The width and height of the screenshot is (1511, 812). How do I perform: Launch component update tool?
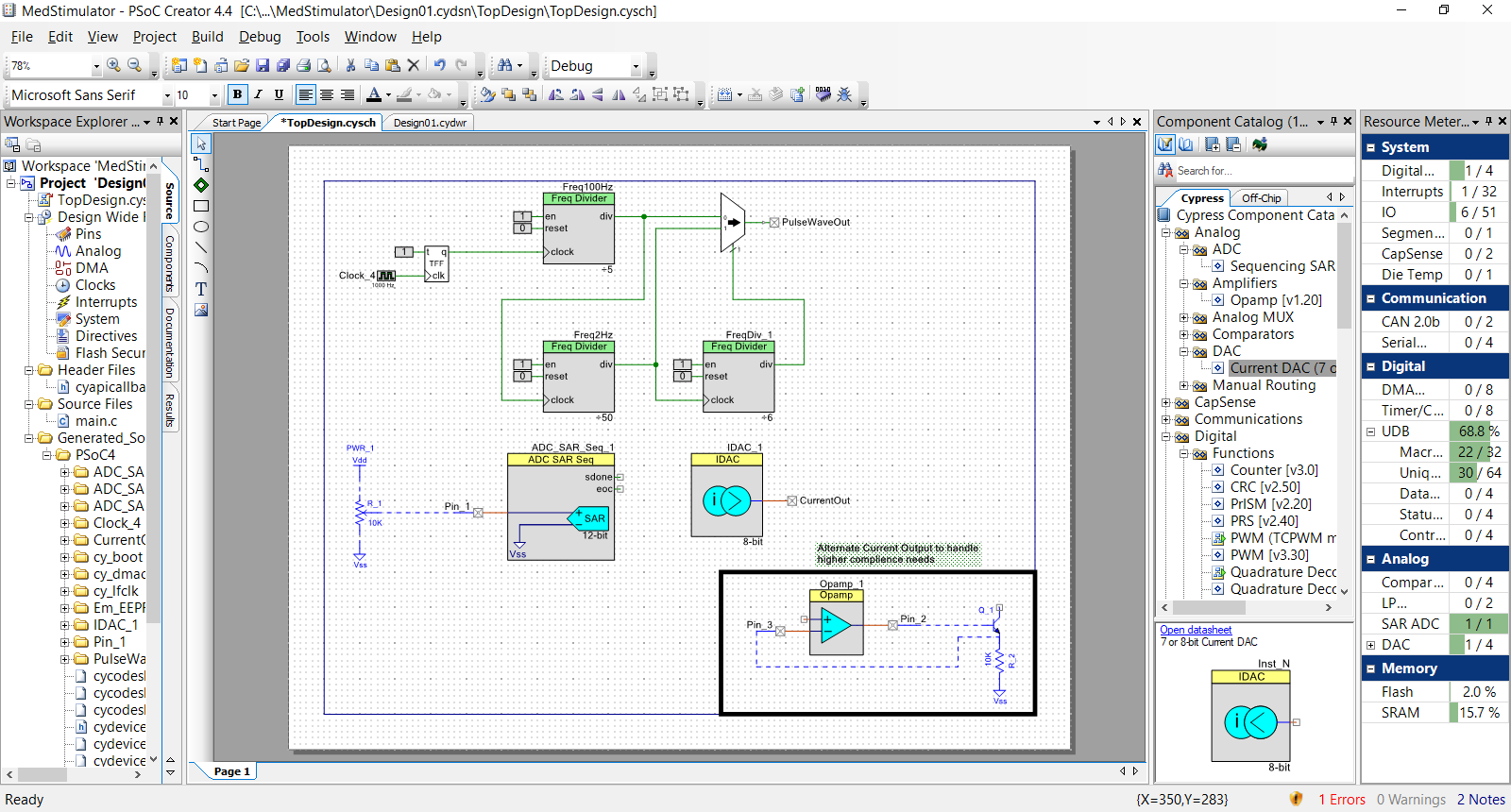point(1260,144)
